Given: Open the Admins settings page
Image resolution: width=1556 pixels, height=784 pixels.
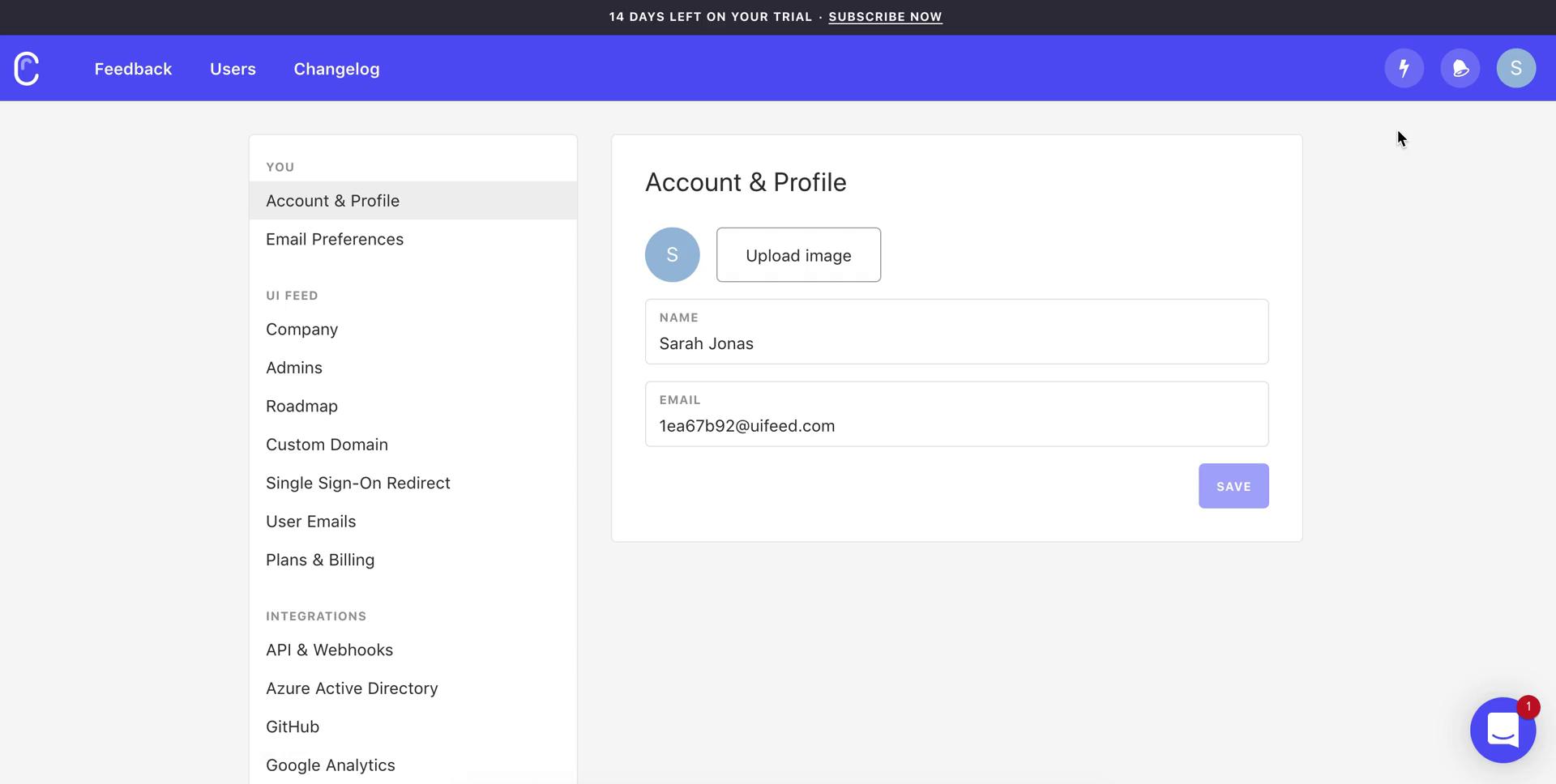Looking at the screenshot, I should click(294, 368).
